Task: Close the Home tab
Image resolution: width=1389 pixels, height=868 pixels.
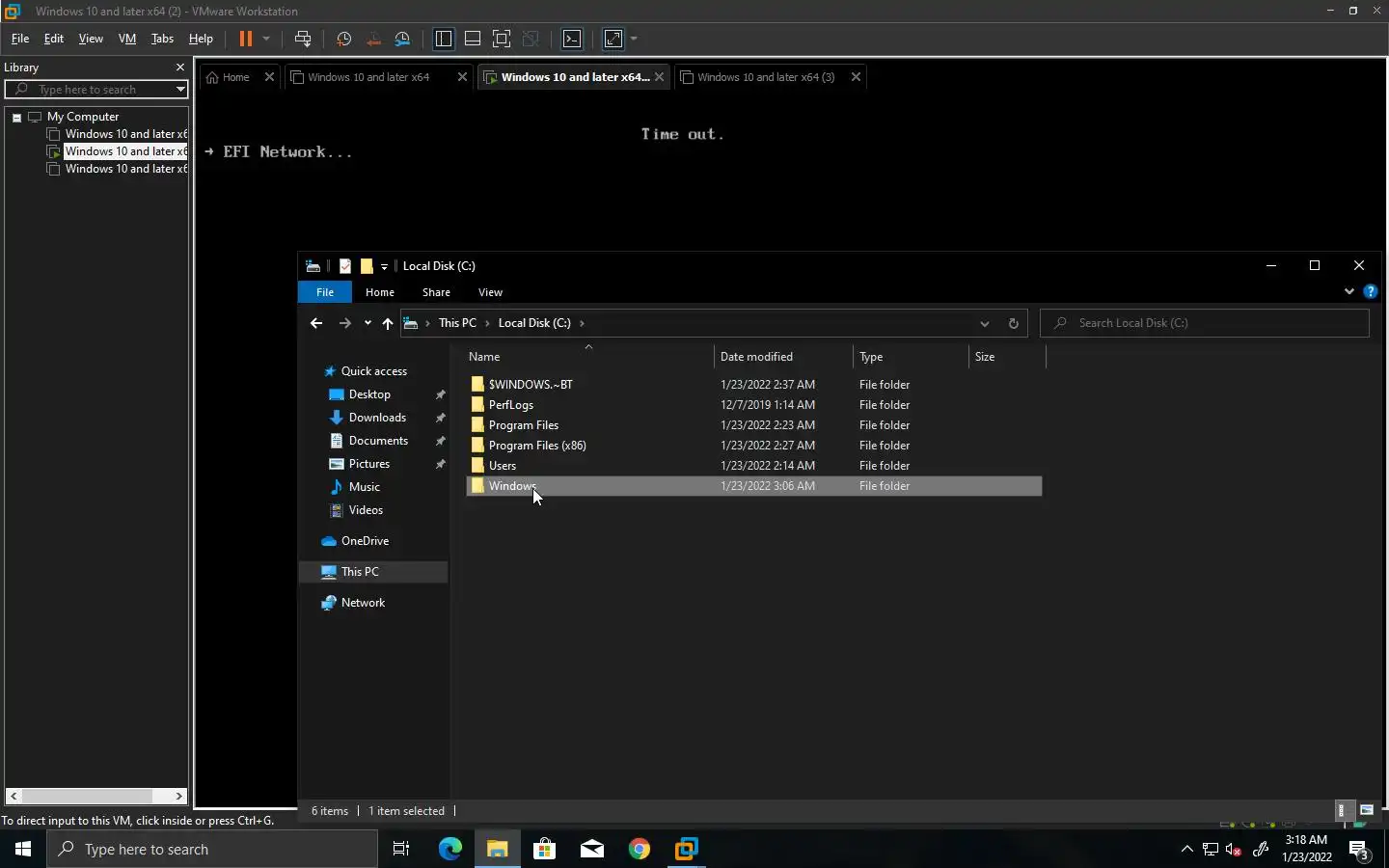Action: point(269,77)
